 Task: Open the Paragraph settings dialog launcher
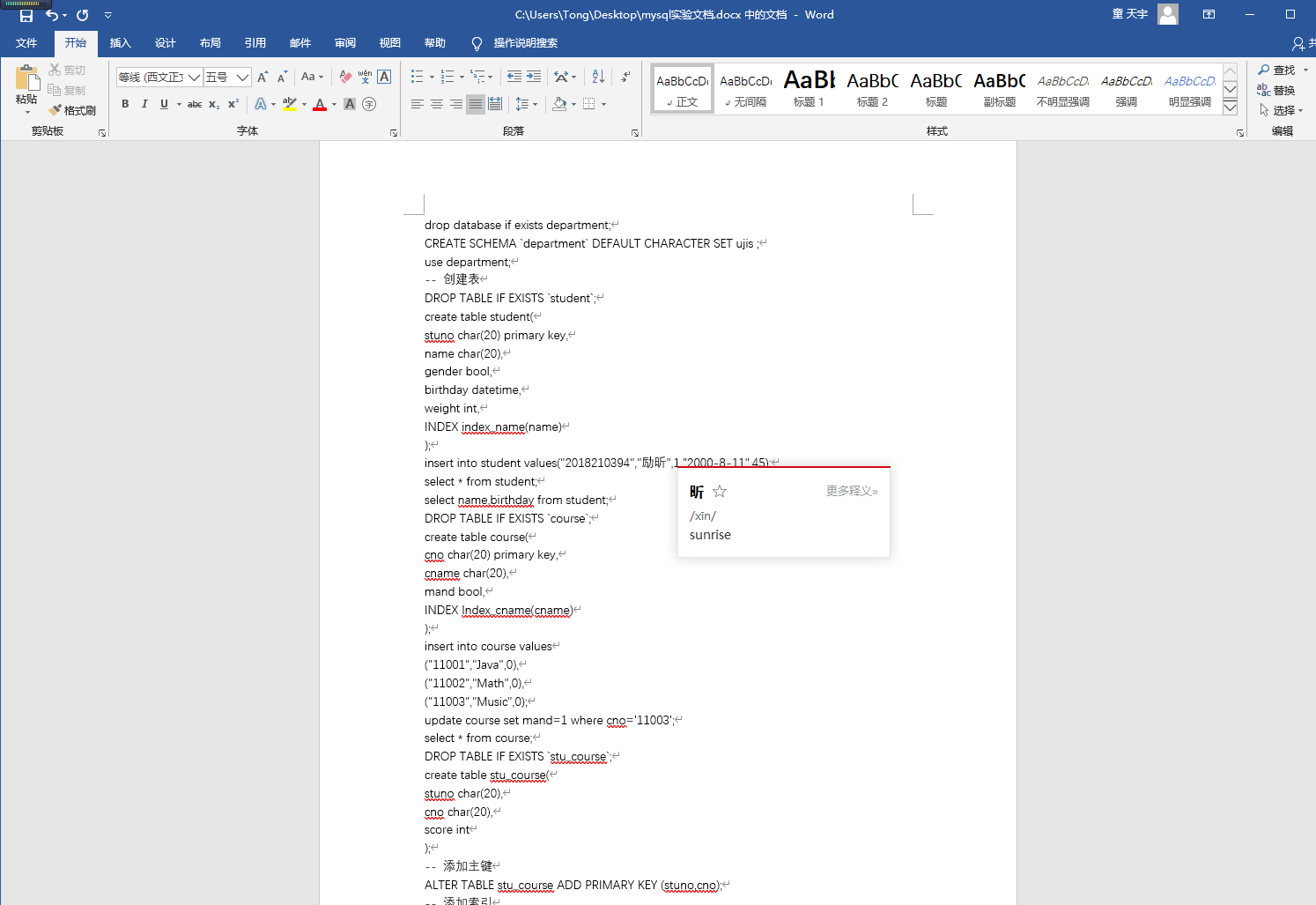(x=635, y=133)
